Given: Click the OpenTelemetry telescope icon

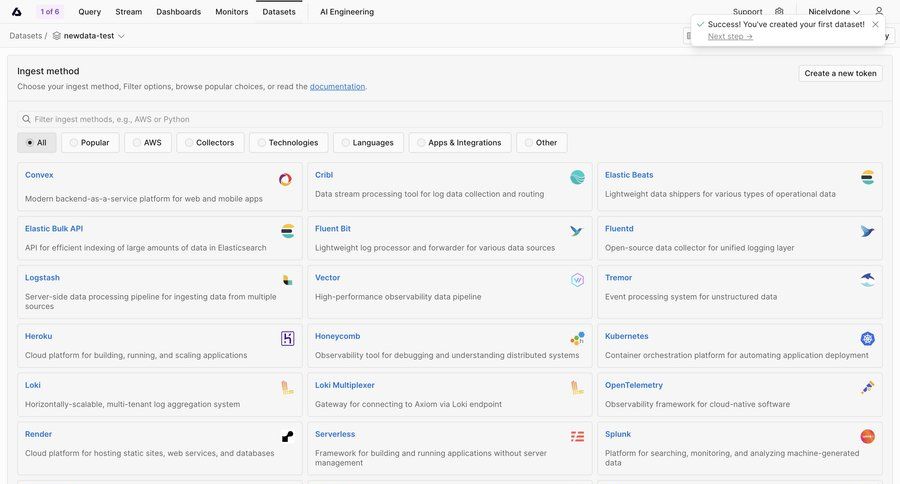Looking at the screenshot, I should (867, 388).
